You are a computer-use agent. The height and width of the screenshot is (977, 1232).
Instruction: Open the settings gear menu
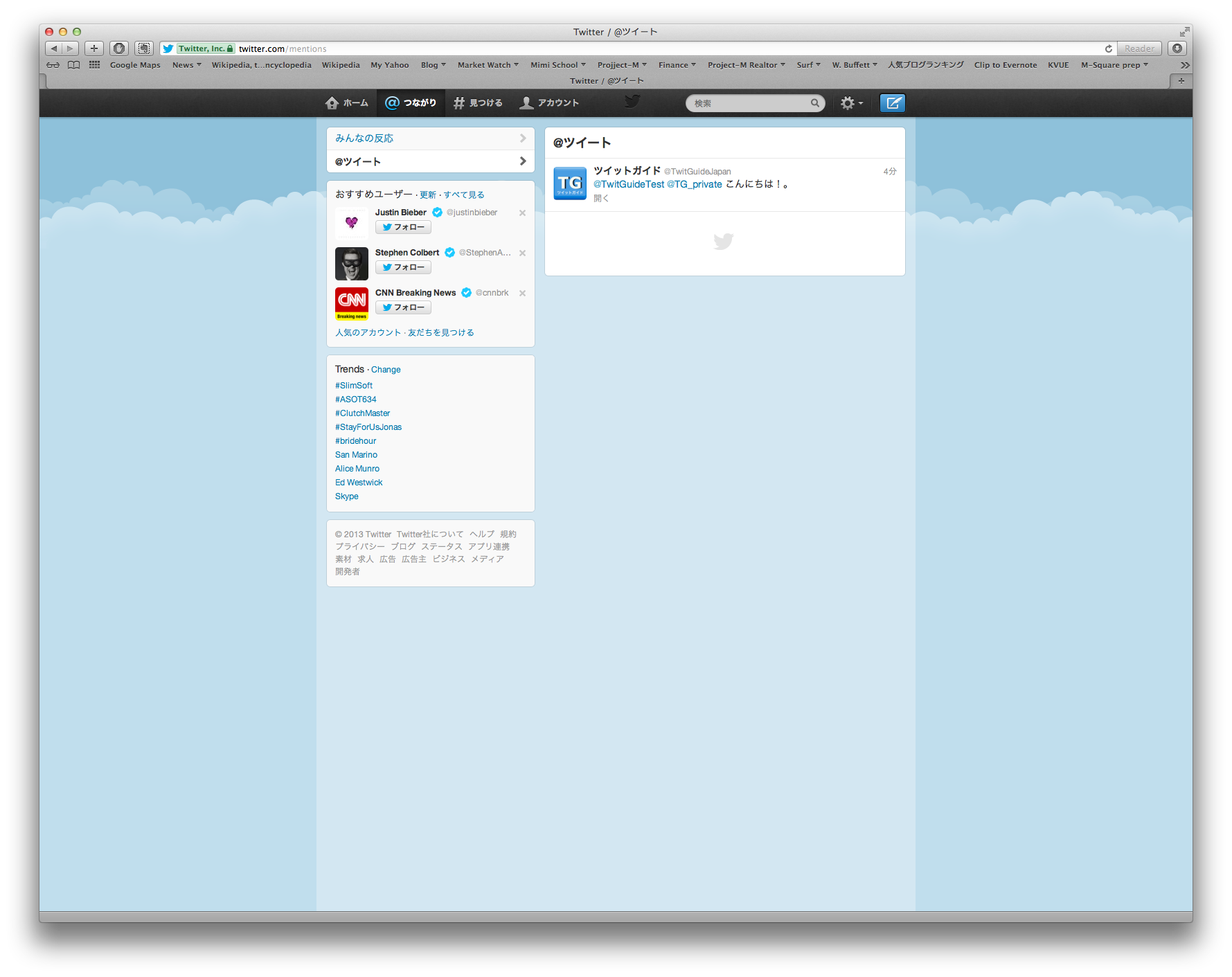851,103
